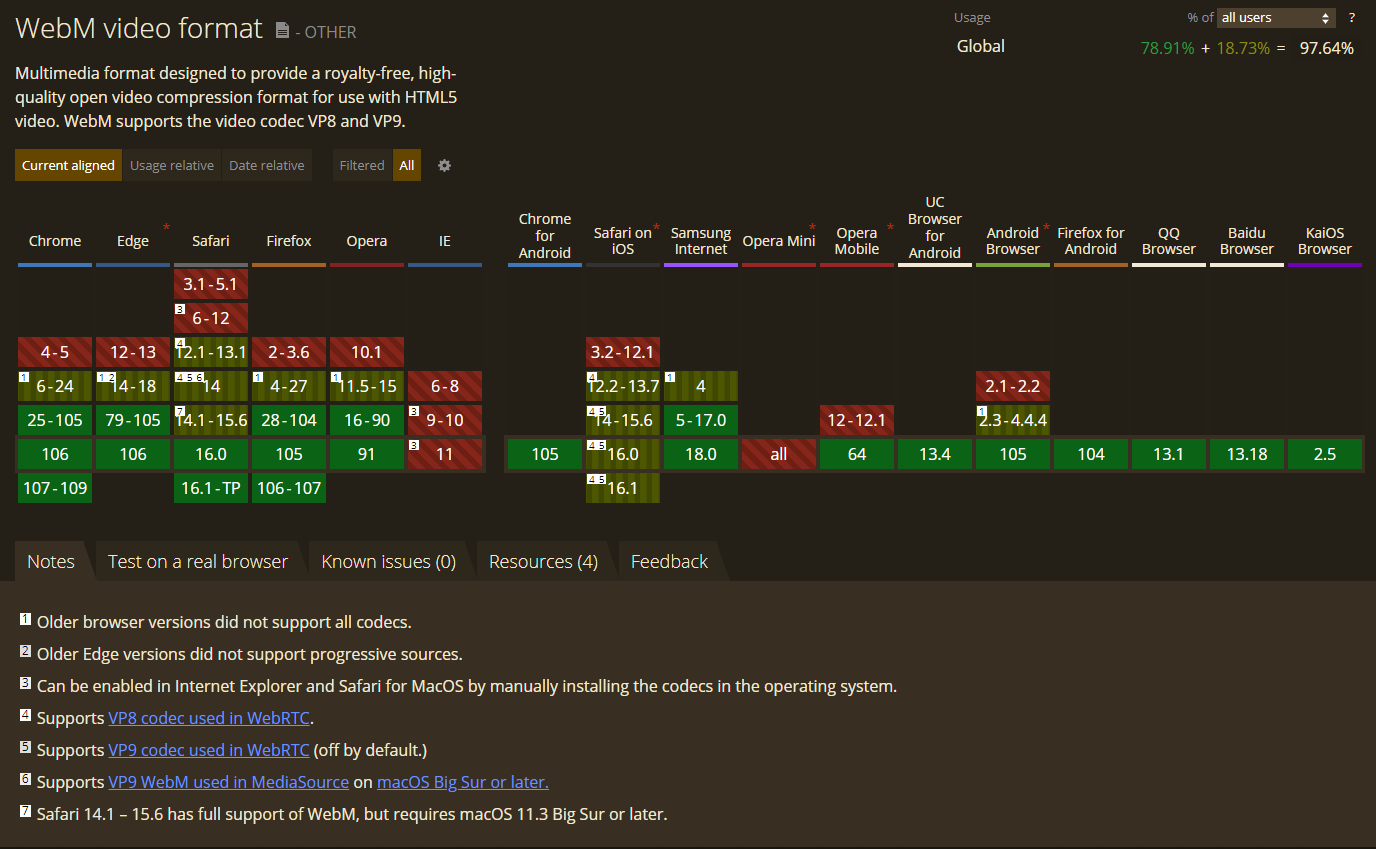The height and width of the screenshot is (849, 1376).
Task: Click the Global usage label
Action: tap(980, 46)
